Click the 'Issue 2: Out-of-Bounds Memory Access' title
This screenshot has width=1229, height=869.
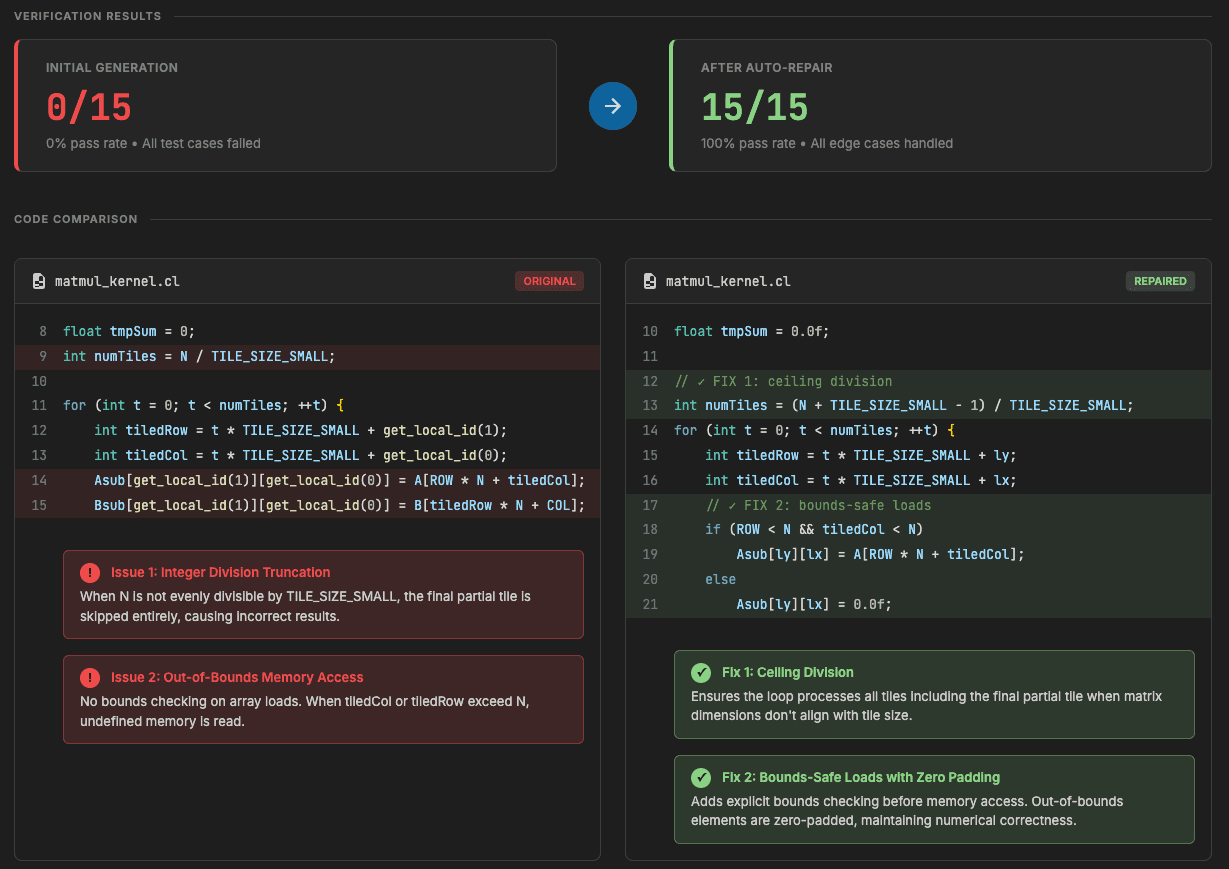[237, 678]
